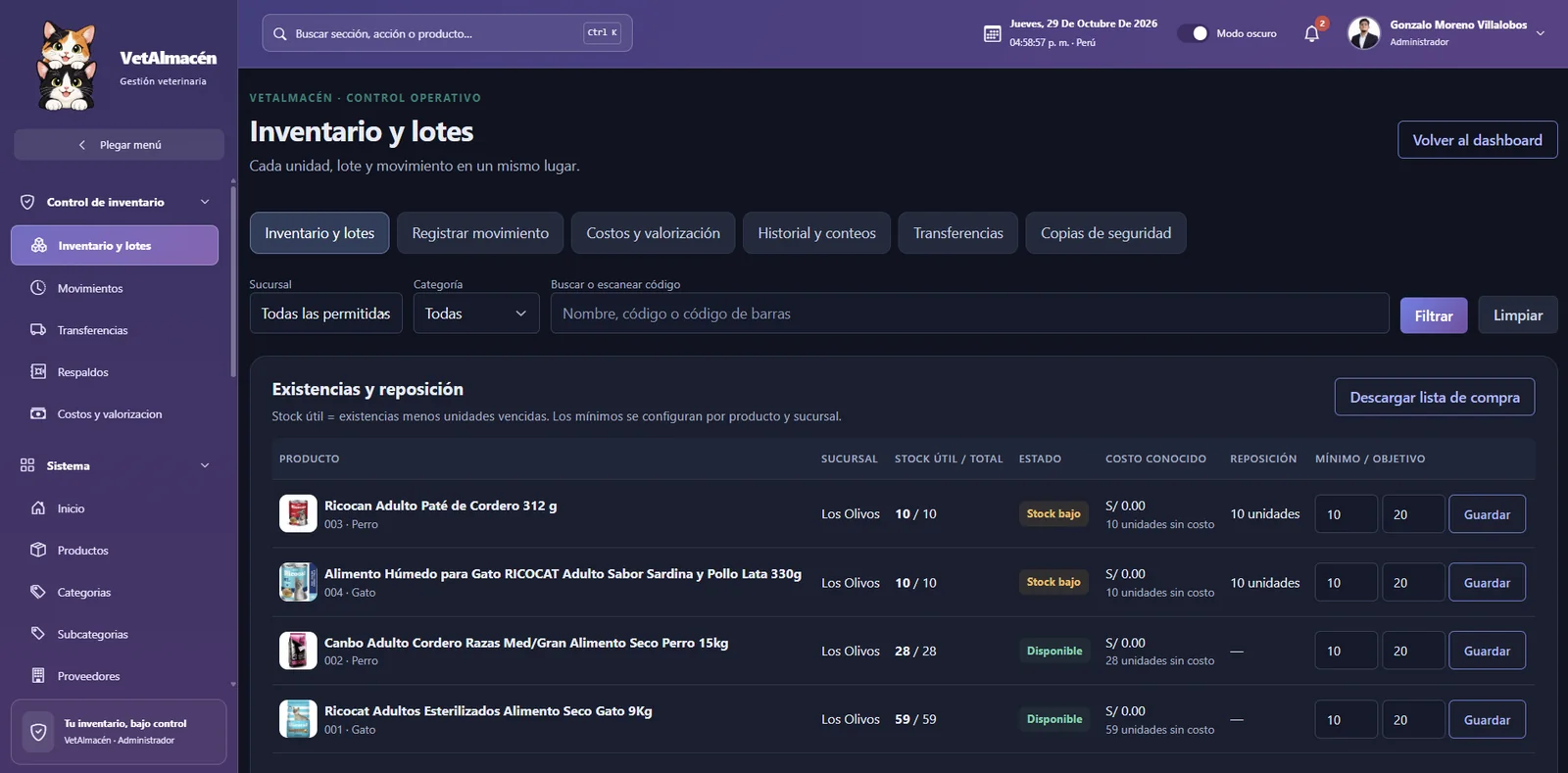Expand the user account menu chevron
Image resolution: width=1568 pixels, height=773 pixels.
pyautogui.click(x=1541, y=33)
